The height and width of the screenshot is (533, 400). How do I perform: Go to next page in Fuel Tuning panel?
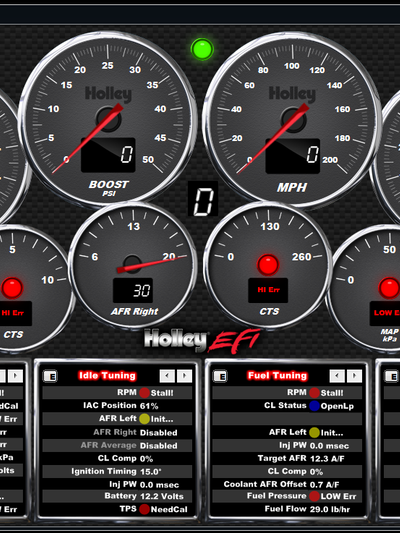[354, 376]
